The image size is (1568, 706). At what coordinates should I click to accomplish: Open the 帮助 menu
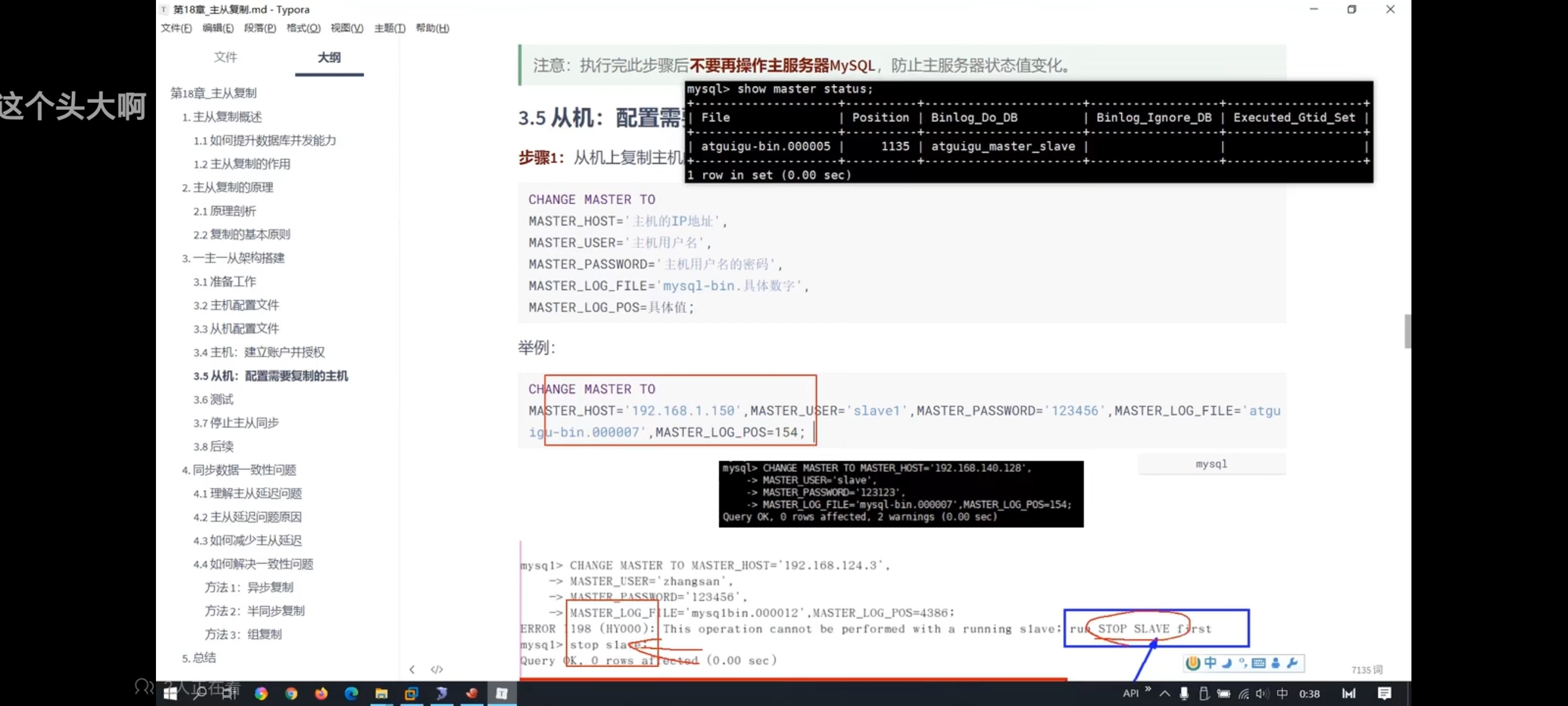[432, 28]
